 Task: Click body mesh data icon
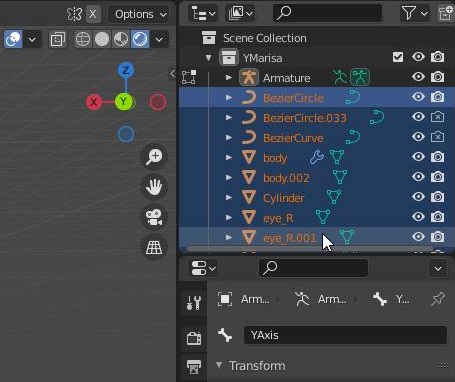[337, 157]
